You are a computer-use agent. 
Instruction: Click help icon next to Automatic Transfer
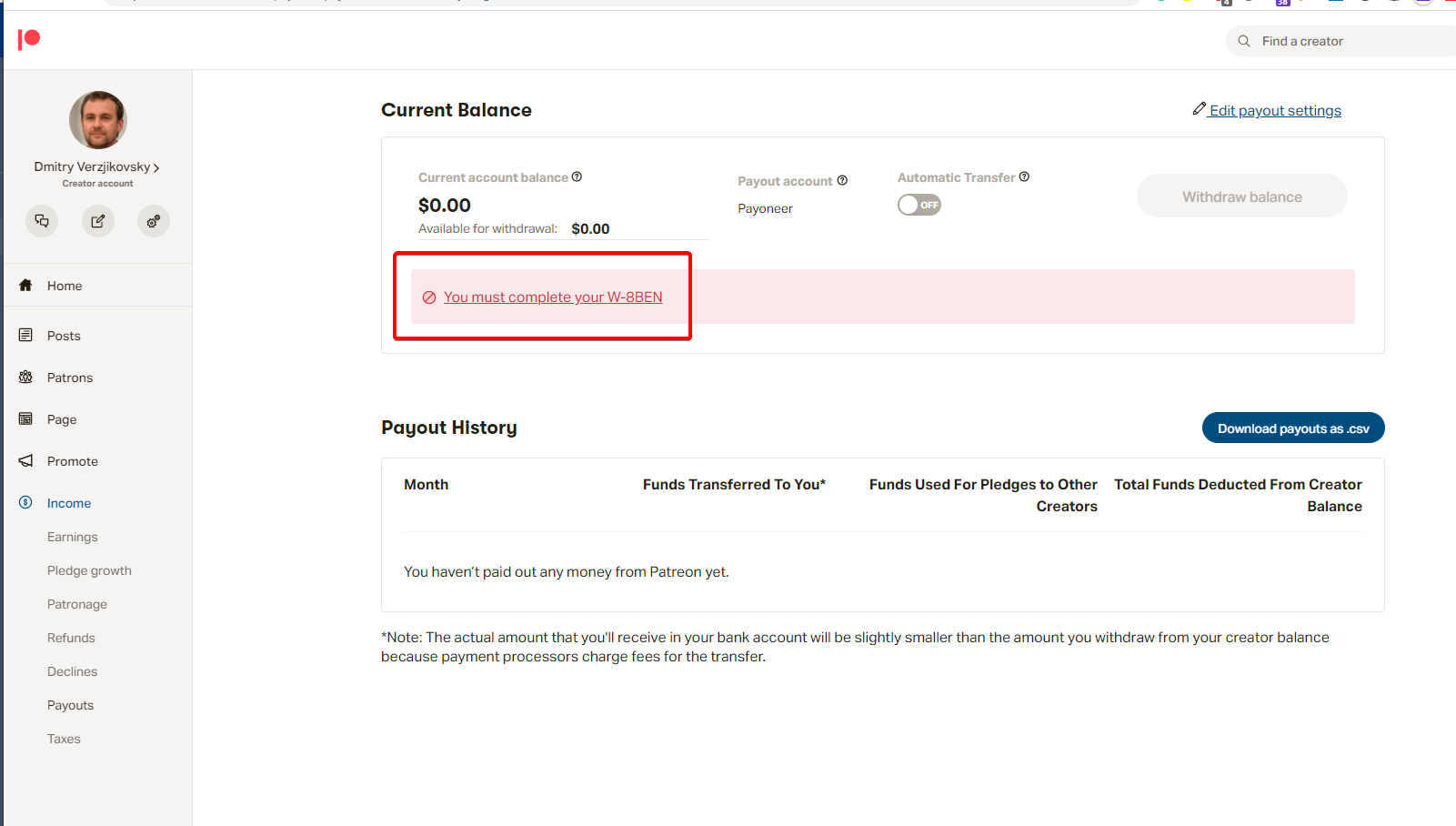pos(1024,176)
